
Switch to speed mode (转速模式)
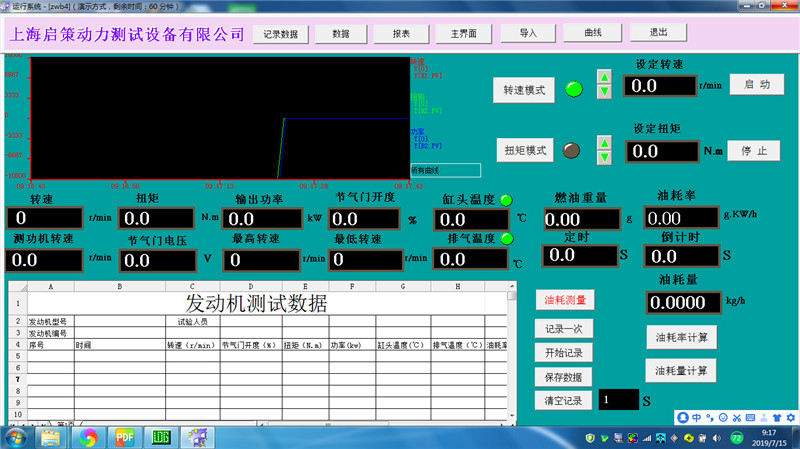coord(524,90)
